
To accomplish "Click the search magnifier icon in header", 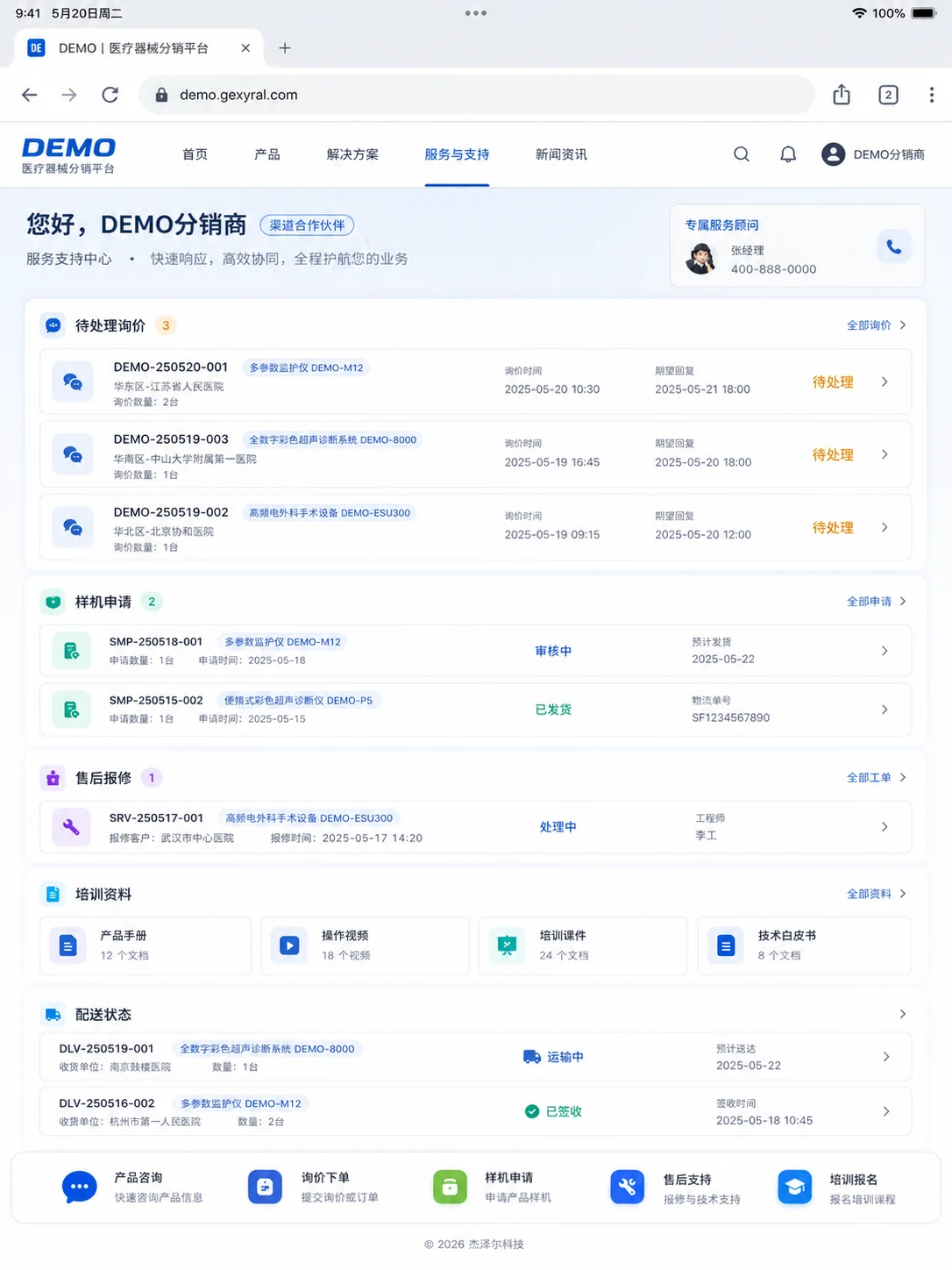I will pos(742,154).
